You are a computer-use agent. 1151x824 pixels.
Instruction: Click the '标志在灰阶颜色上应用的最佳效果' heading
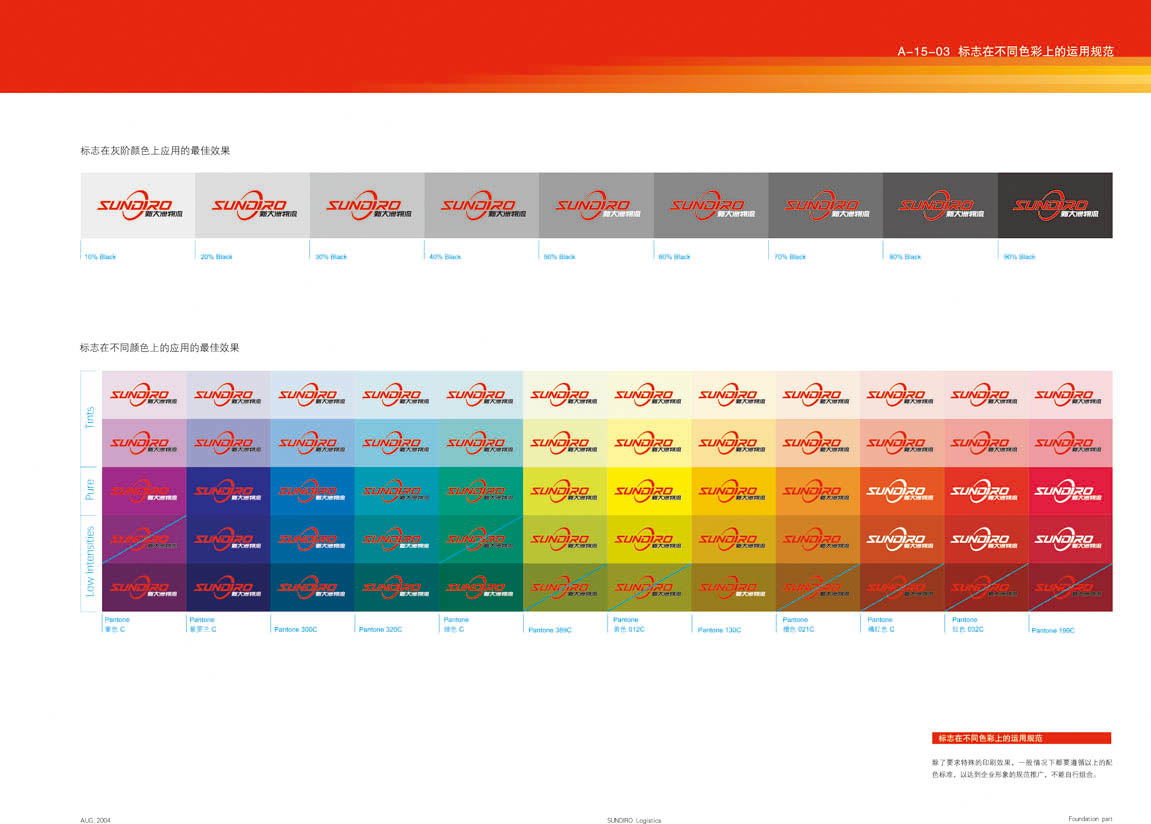coord(155,150)
